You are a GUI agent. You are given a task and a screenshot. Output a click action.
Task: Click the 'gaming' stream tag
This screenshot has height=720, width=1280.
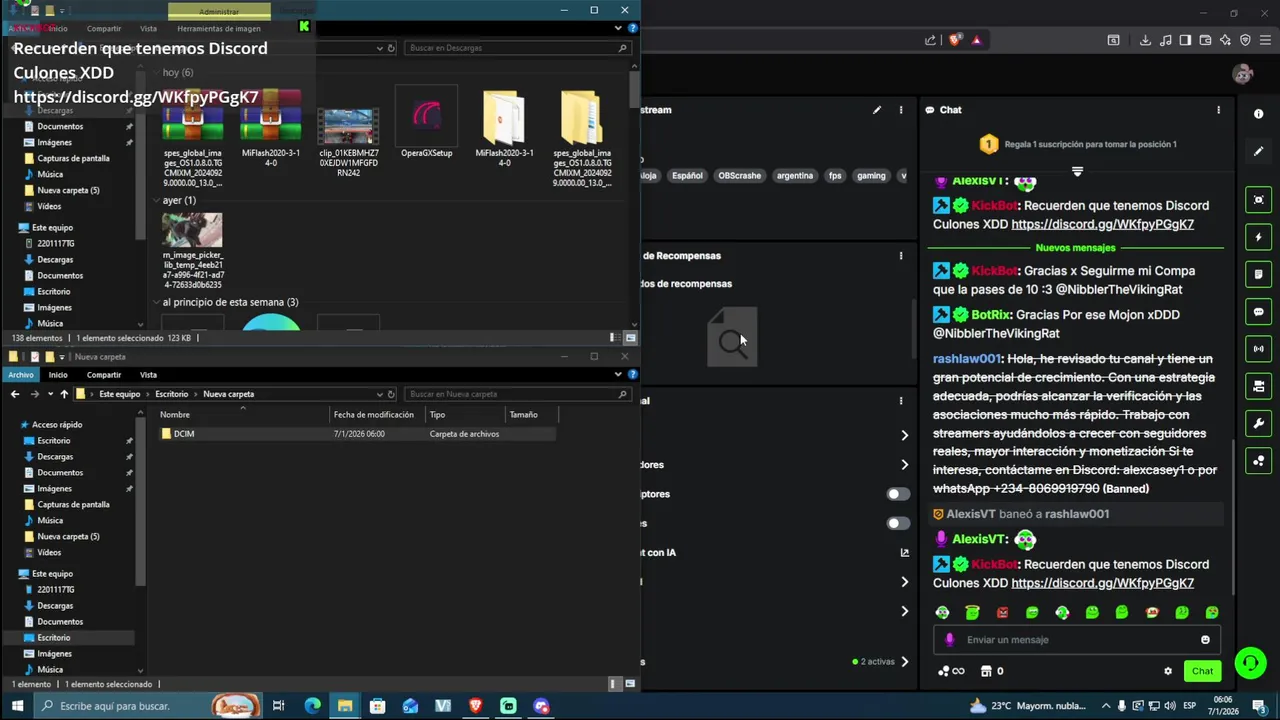click(x=871, y=176)
